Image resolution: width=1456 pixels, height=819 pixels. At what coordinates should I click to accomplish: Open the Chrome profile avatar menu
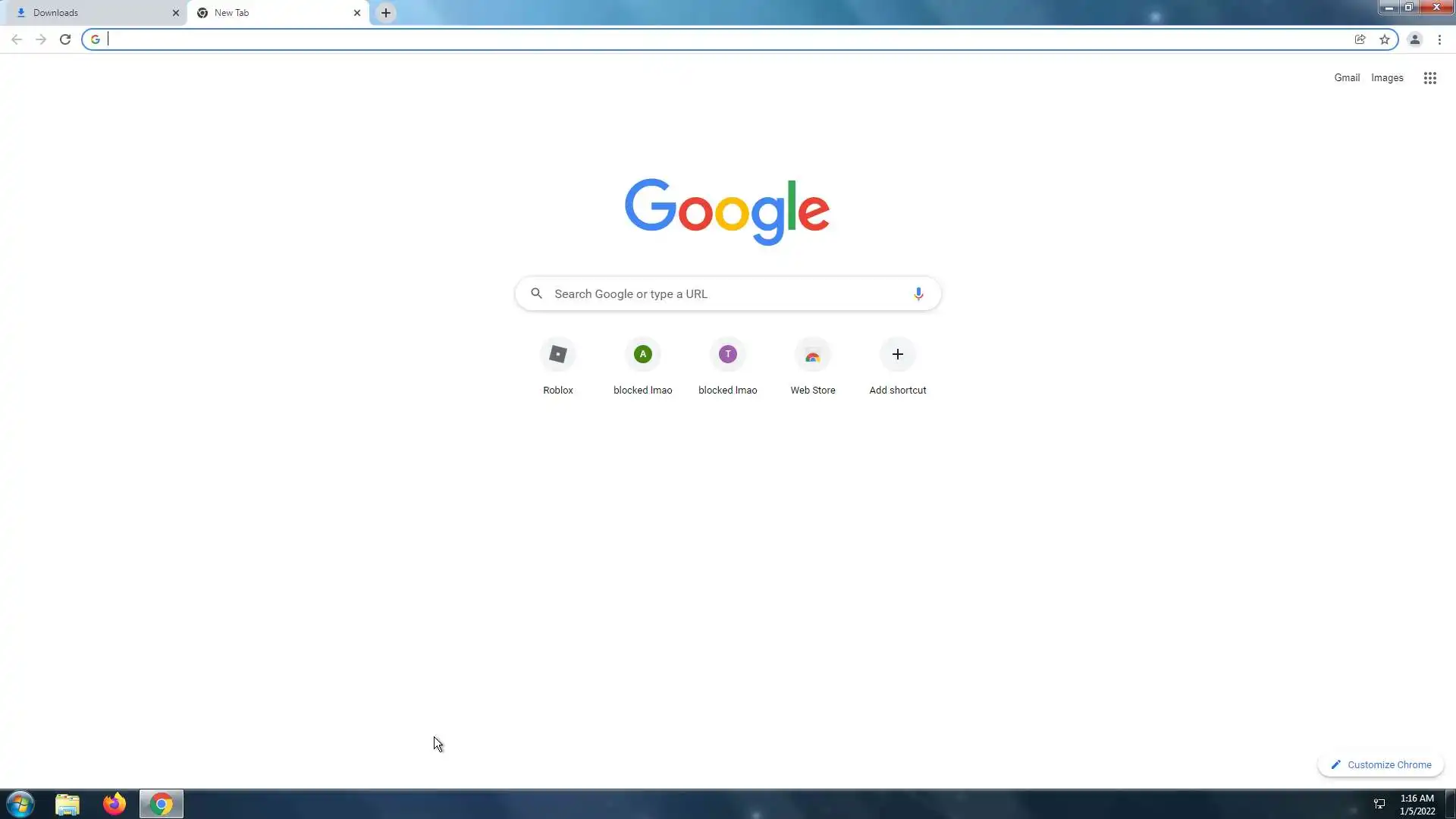(x=1414, y=39)
